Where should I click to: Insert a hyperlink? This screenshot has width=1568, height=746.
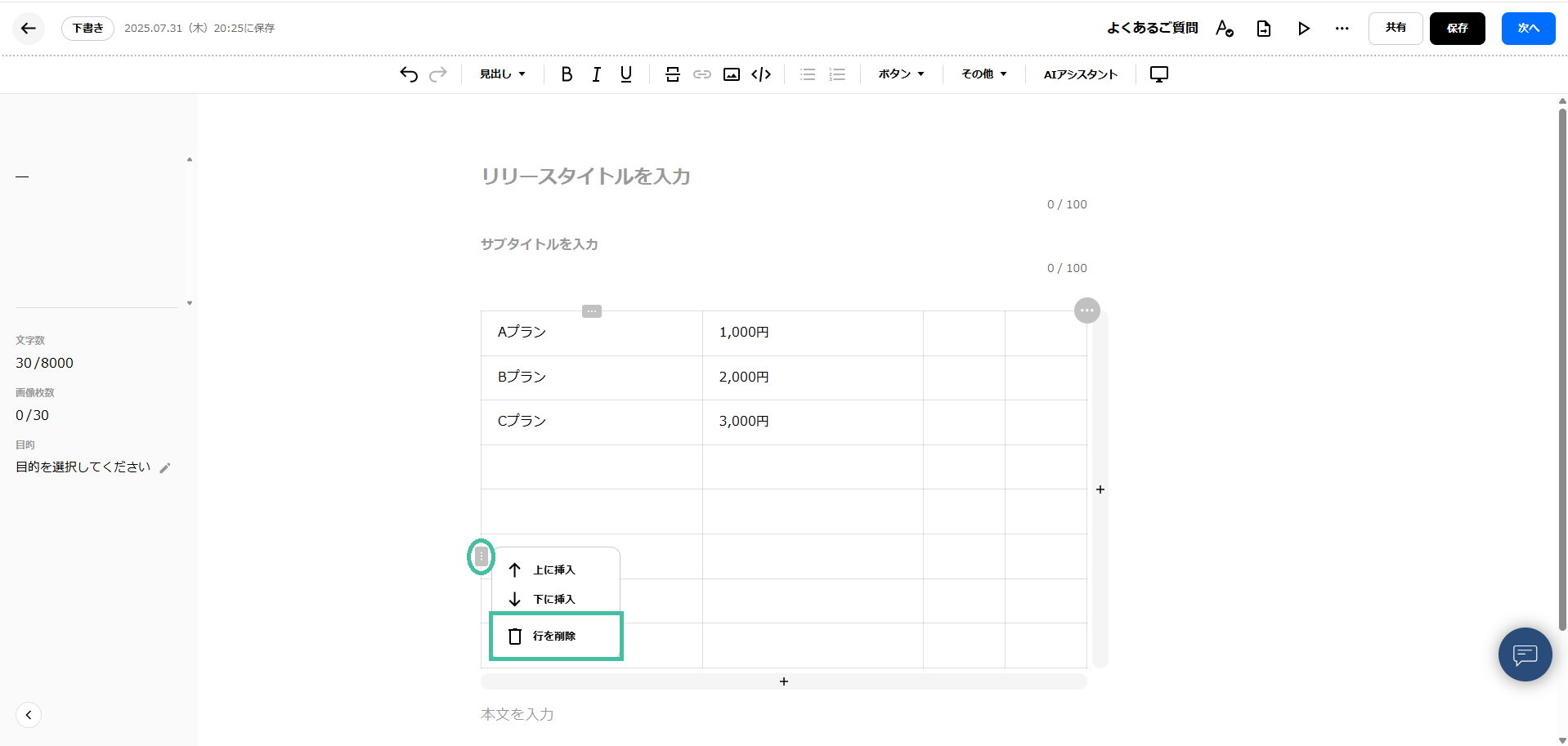701,74
